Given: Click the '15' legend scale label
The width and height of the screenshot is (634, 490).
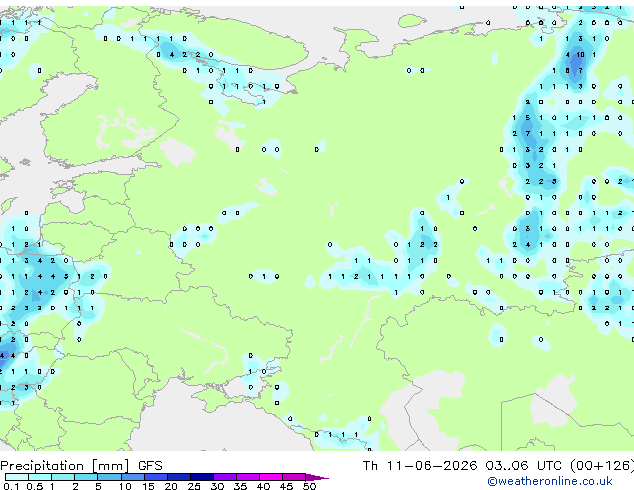Looking at the screenshot, I should tap(148, 486).
